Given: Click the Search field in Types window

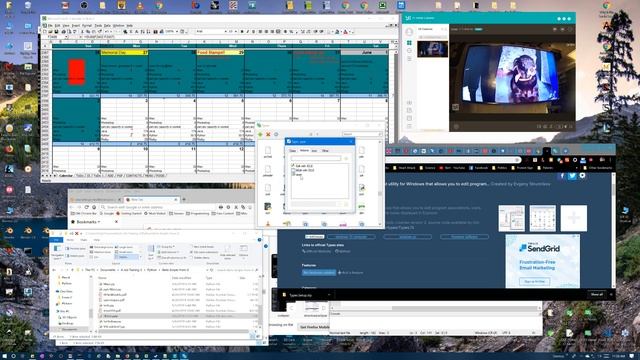Looking at the screenshot, I should (362, 134).
